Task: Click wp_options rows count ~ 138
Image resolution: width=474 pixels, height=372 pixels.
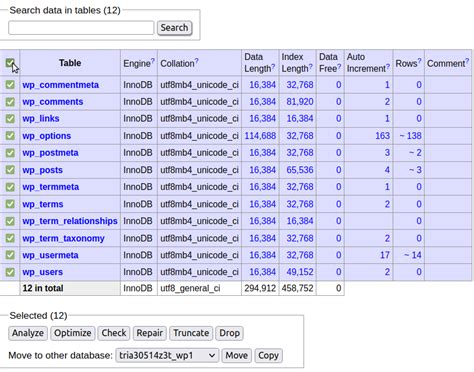Action: tap(411, 136)
